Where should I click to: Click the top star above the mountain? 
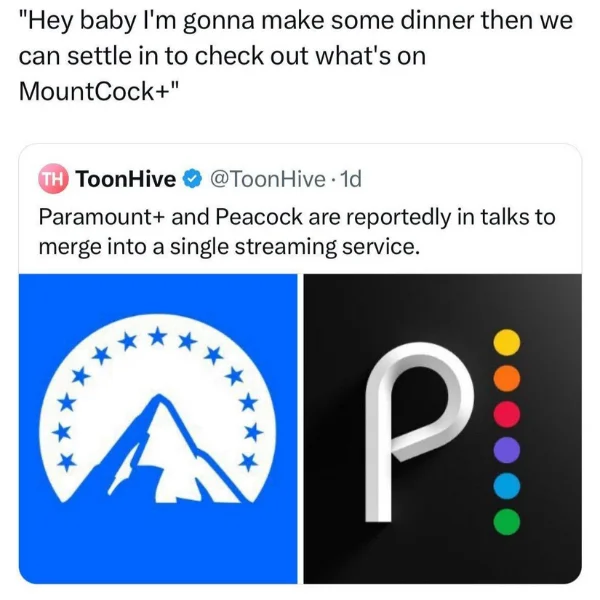[x=155, y=335]
